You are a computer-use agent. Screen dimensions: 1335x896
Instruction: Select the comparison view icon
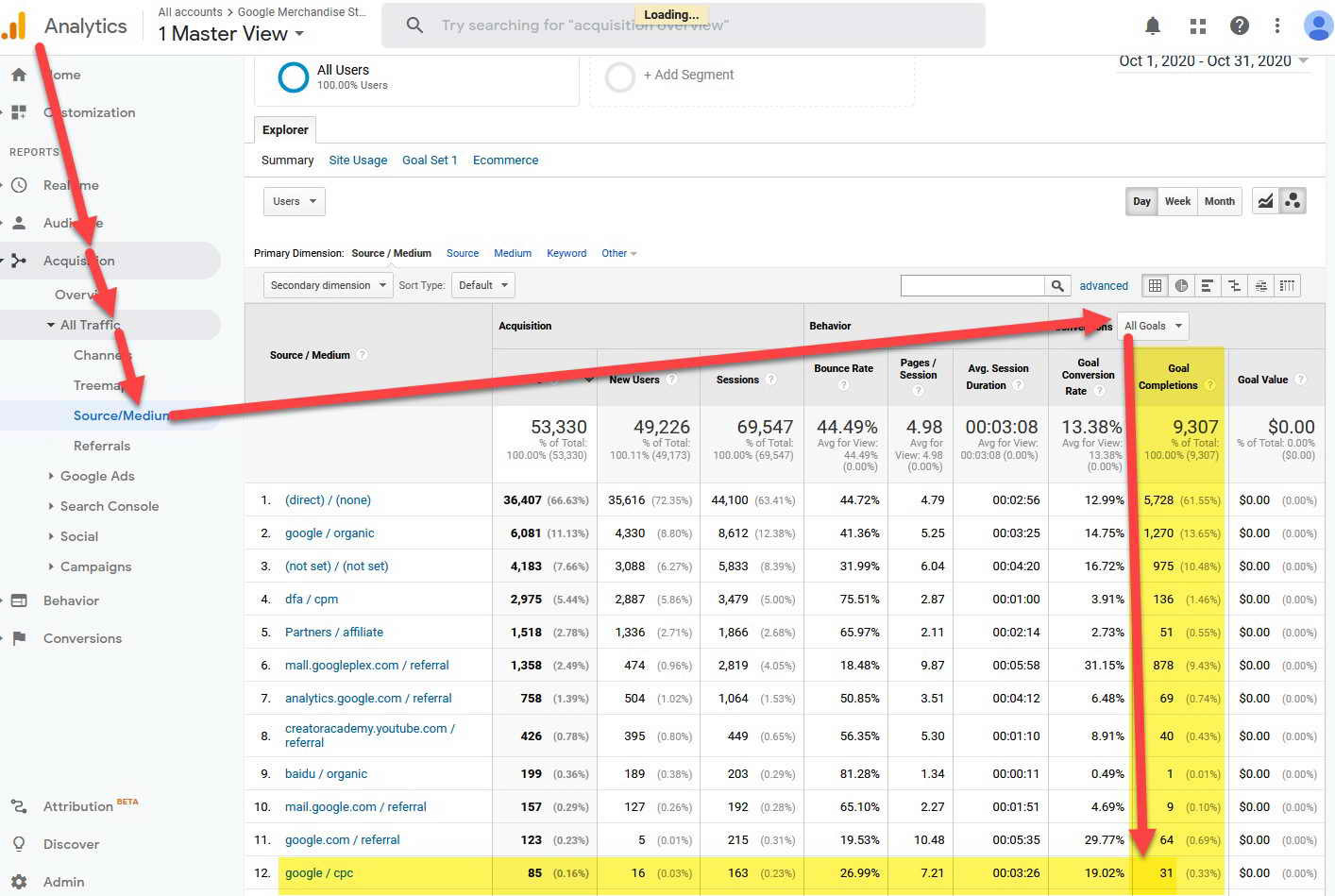tap(1234, 285)
